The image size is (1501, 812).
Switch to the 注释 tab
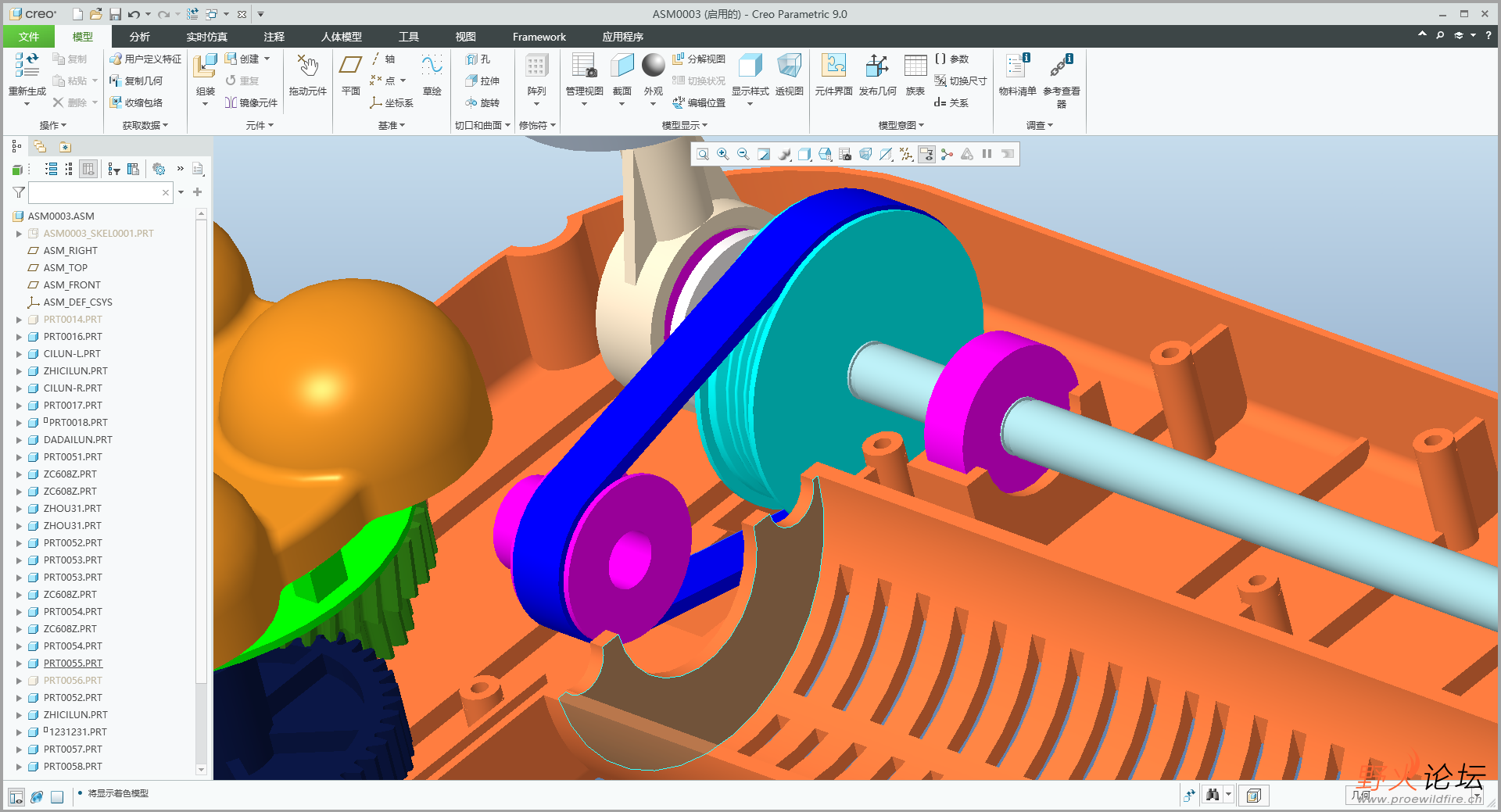coord(274,37)
